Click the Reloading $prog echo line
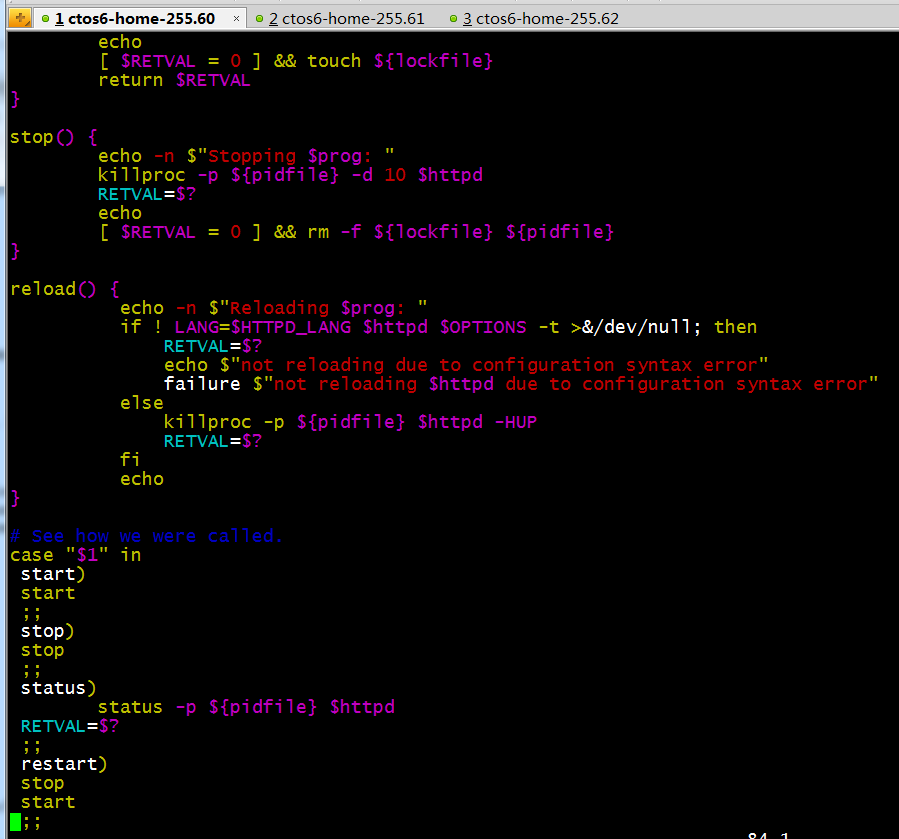 click(x=274, y=308)
